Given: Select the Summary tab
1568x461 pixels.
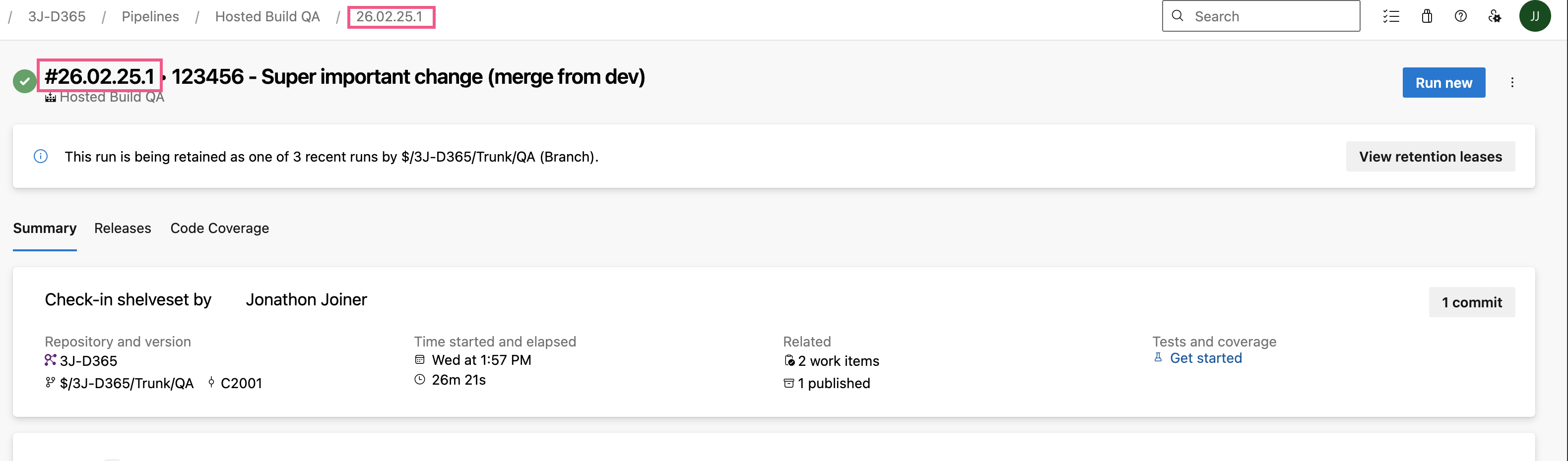Looking at the screenshot, I should [x=45, y=228].
